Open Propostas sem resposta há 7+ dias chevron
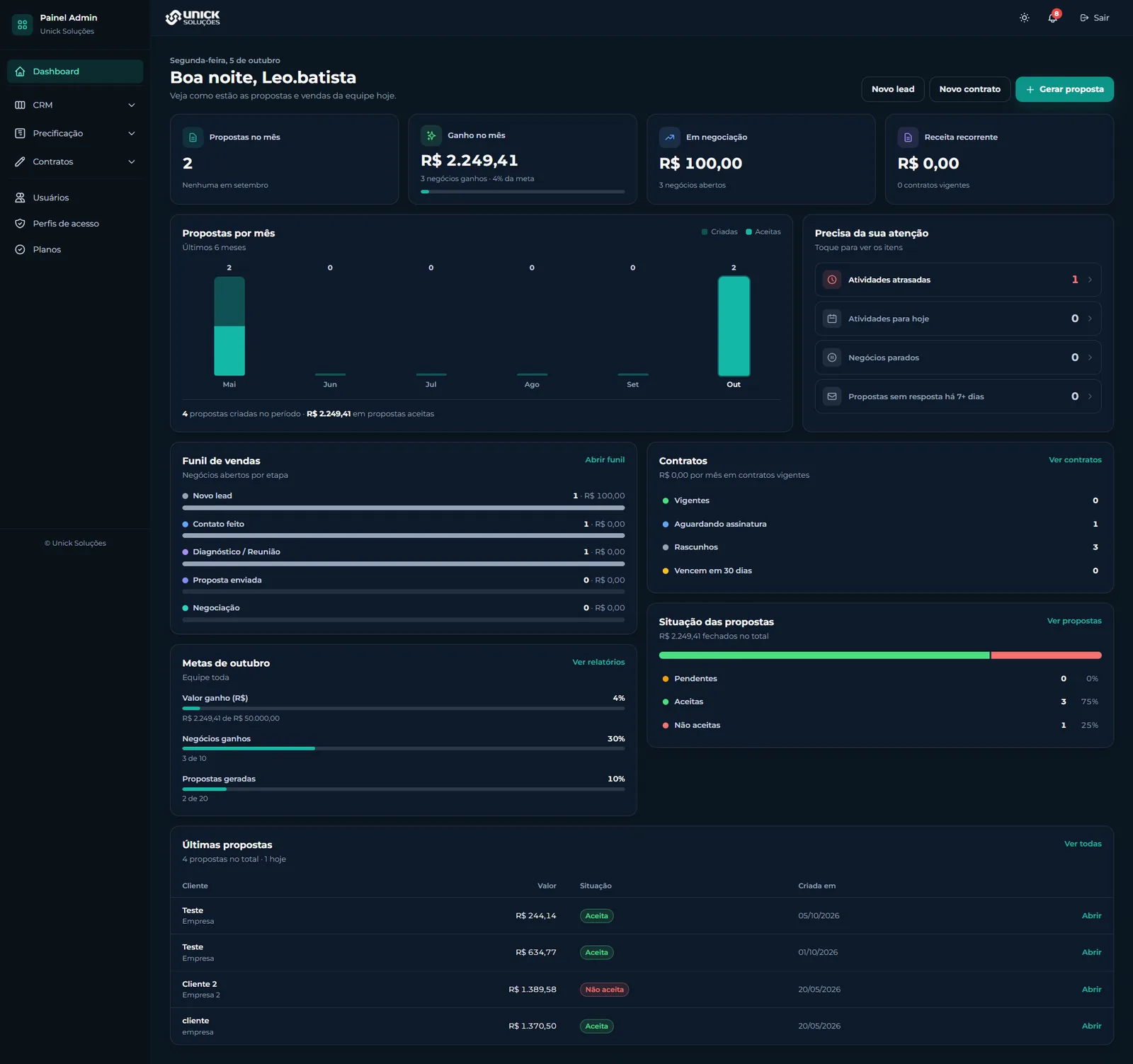The height and width of the screenshot is (1064, 1133). (1090, 396)
